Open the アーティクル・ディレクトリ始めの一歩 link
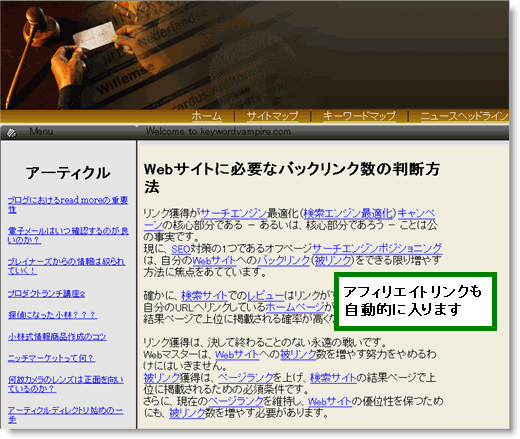 pos(66,415)
